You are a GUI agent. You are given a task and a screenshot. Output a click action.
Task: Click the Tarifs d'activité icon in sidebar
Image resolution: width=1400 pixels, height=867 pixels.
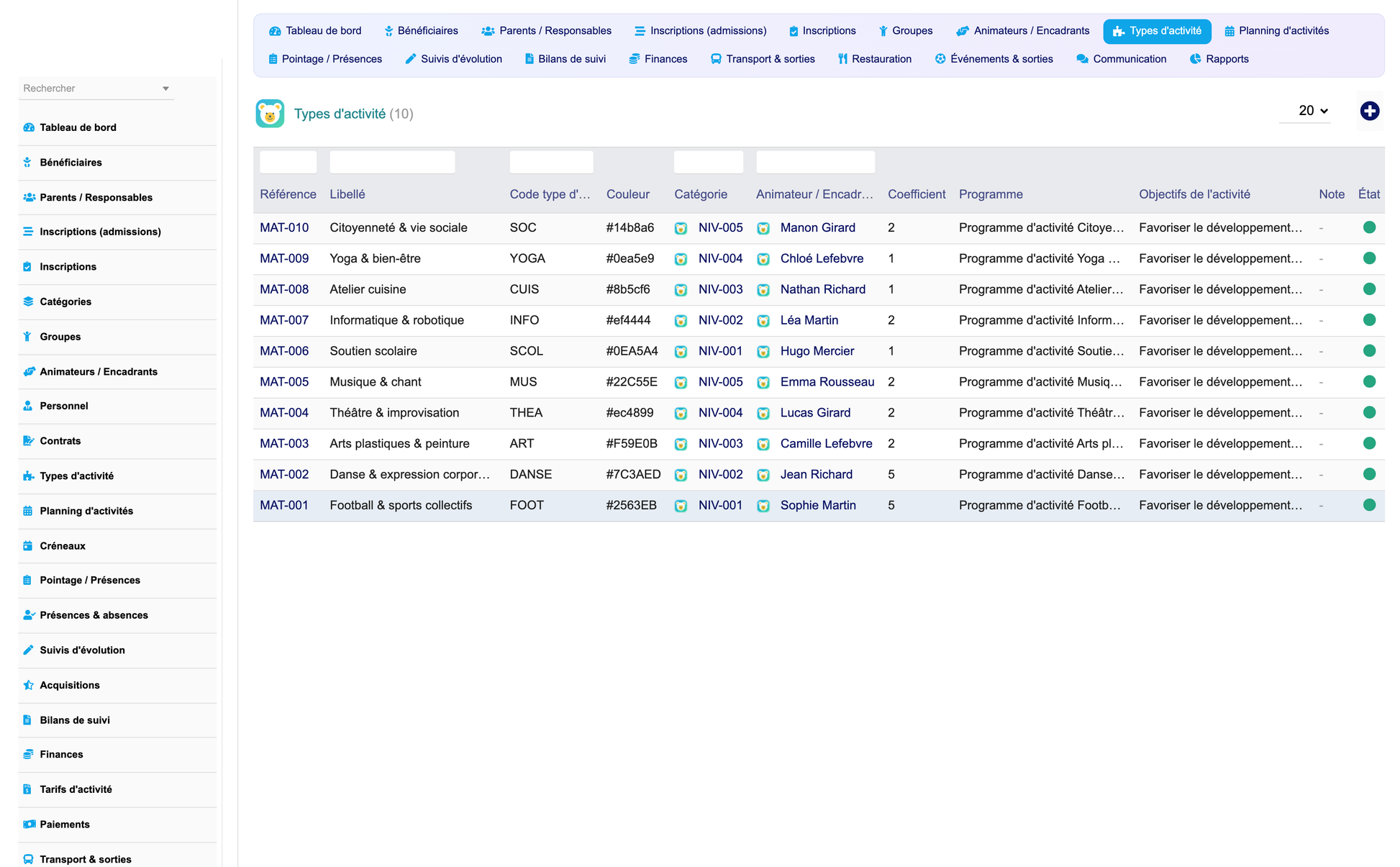pos(27,789)
